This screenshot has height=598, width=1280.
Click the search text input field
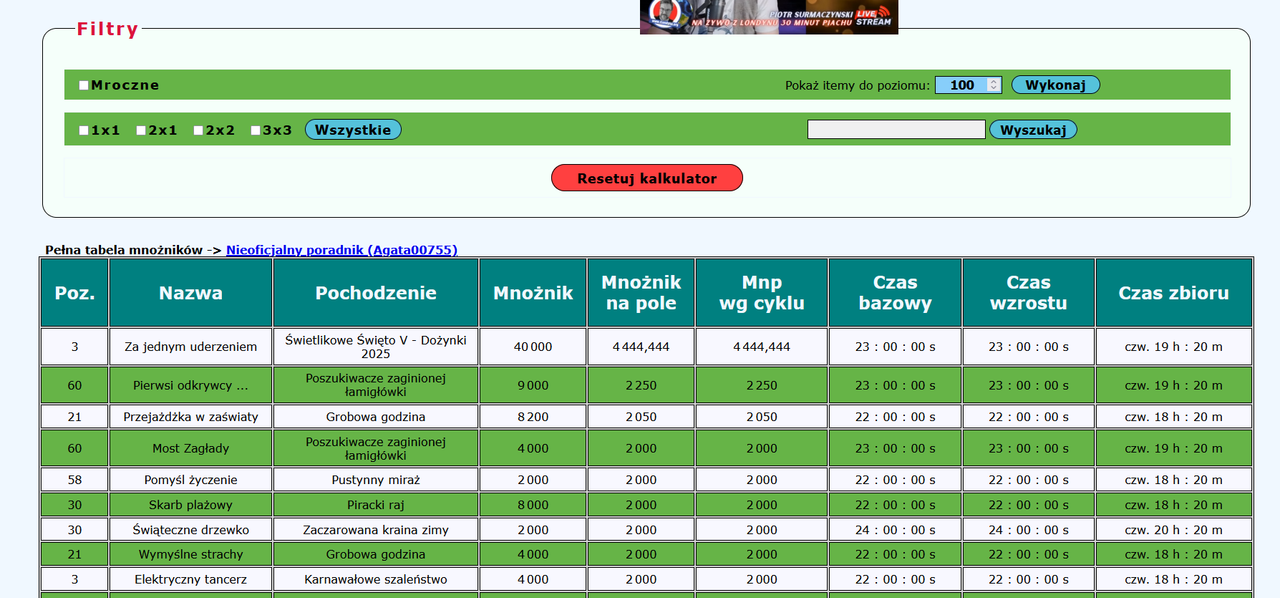896,130
